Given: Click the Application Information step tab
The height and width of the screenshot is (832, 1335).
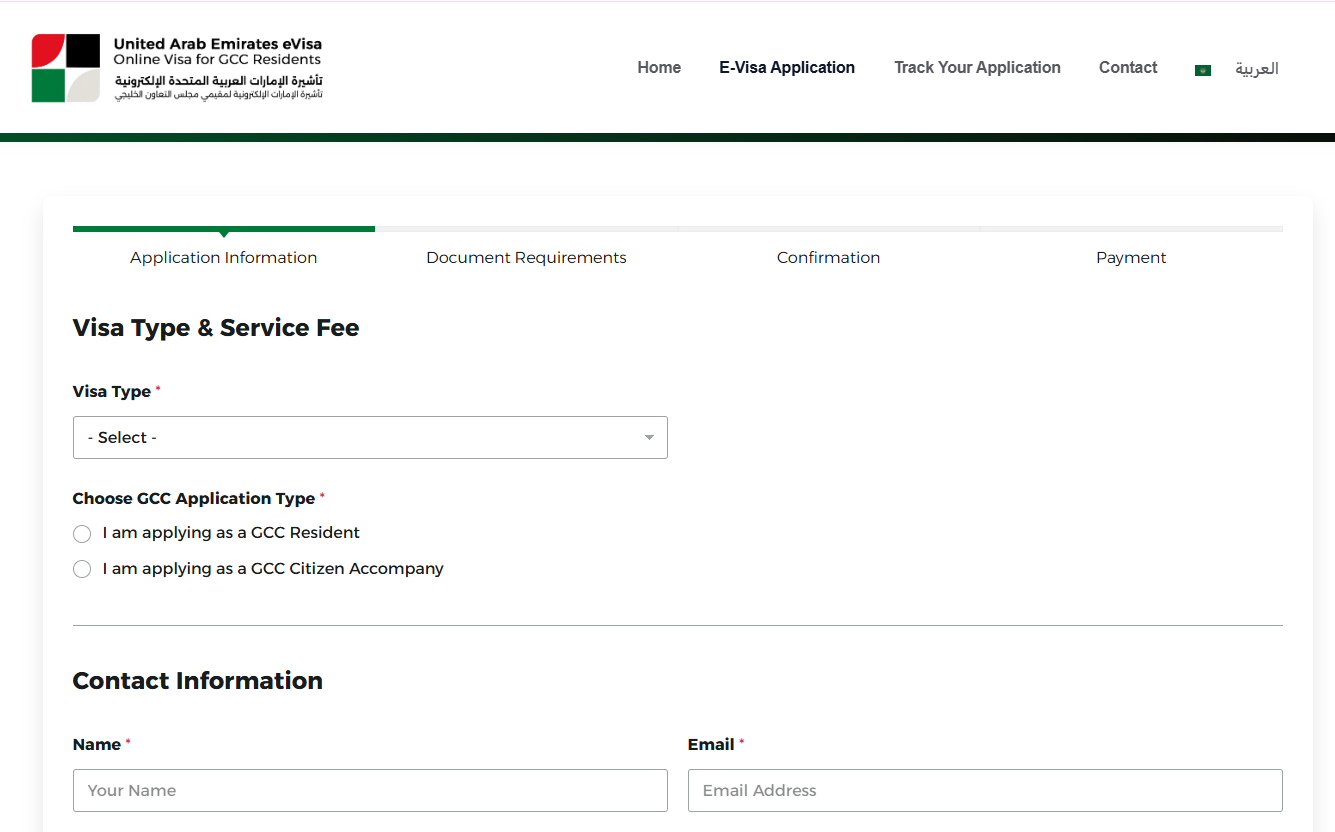Looking at the screenshot, I should click(x=223, y=257).
